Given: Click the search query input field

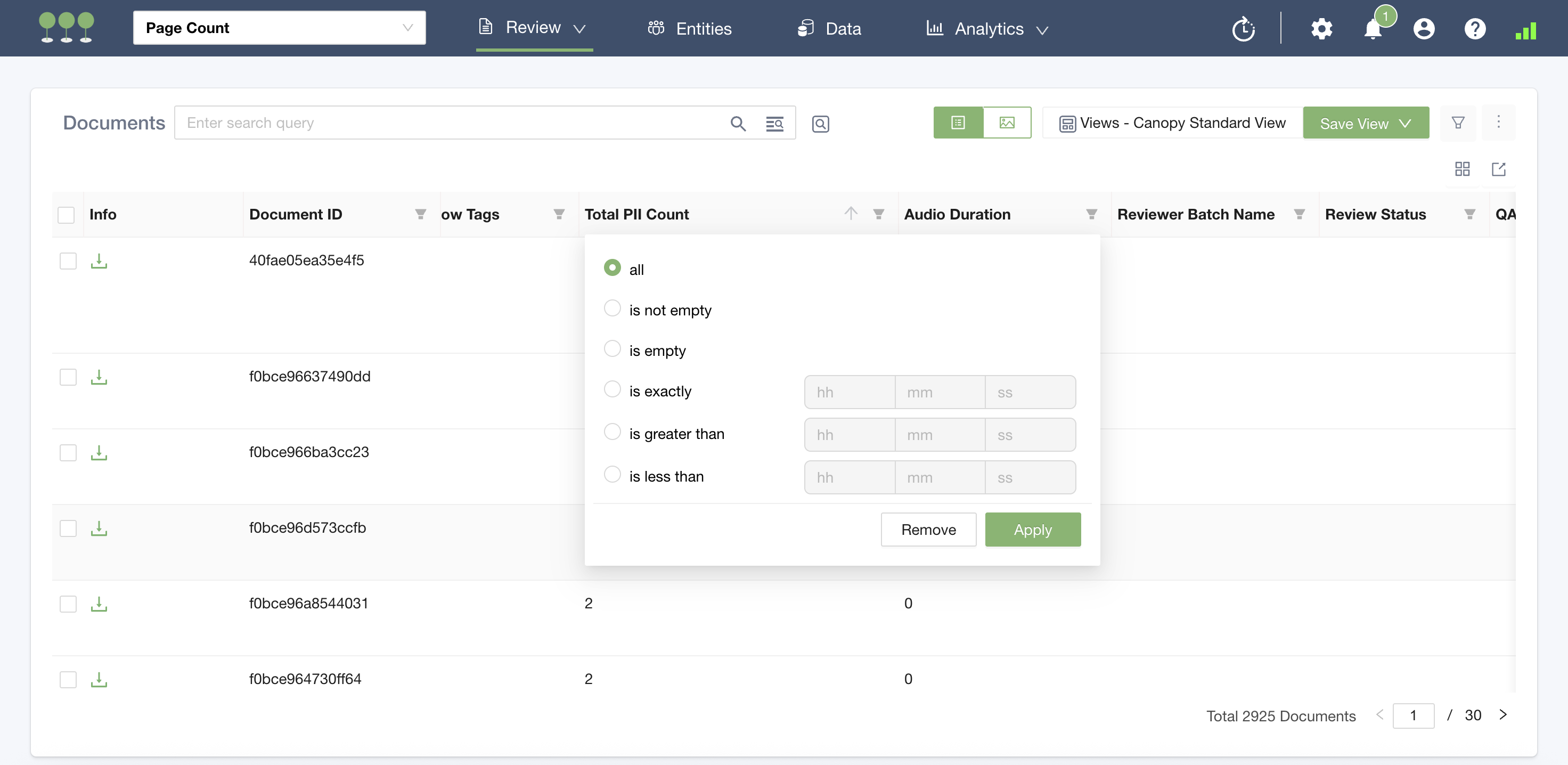Looking at the screenshot, I should coord(451,123).
